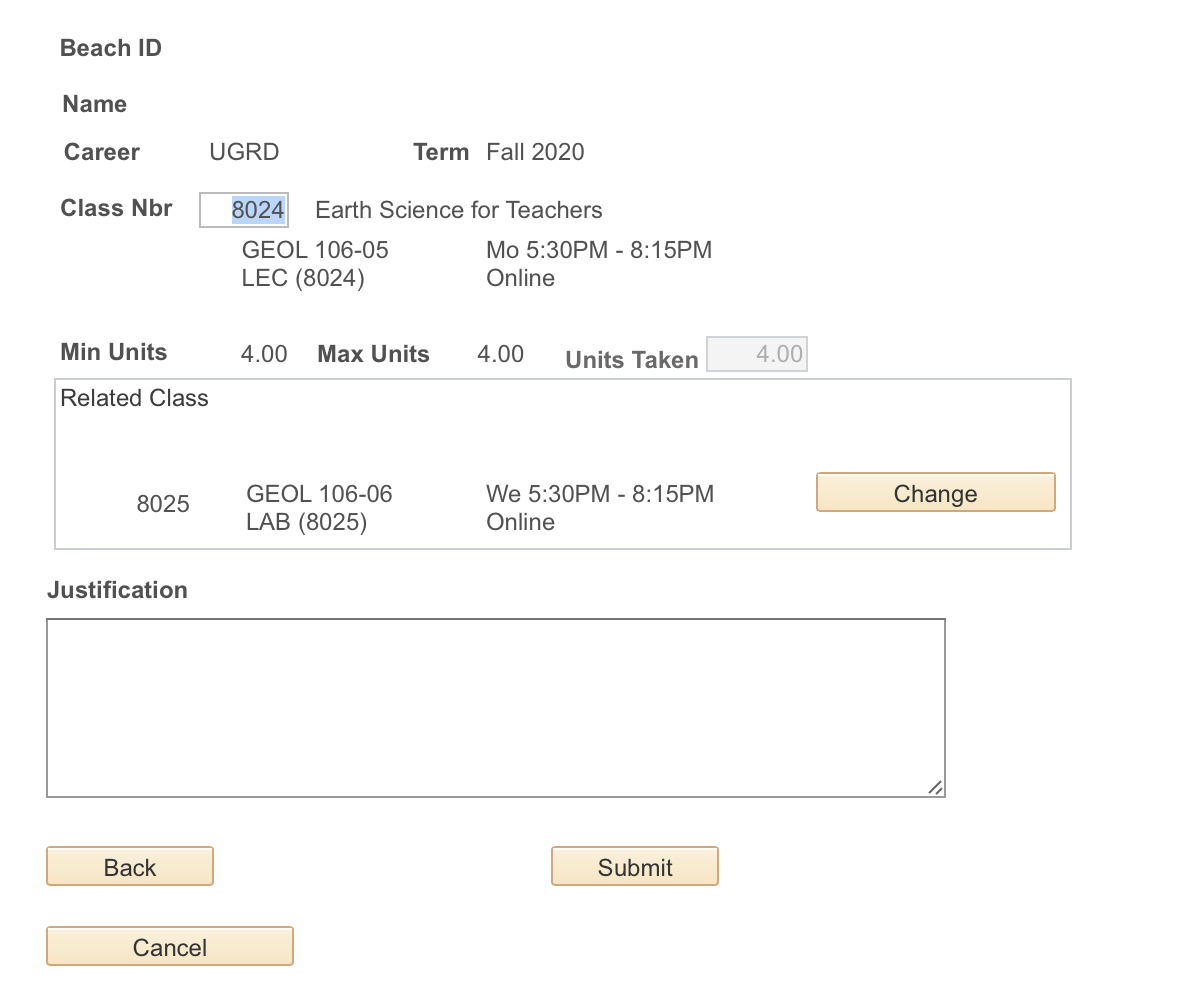Click the 'GEOL 106-05' lecture text
Viewport: 1198px width, 1008px height.
tap(315, 250)
